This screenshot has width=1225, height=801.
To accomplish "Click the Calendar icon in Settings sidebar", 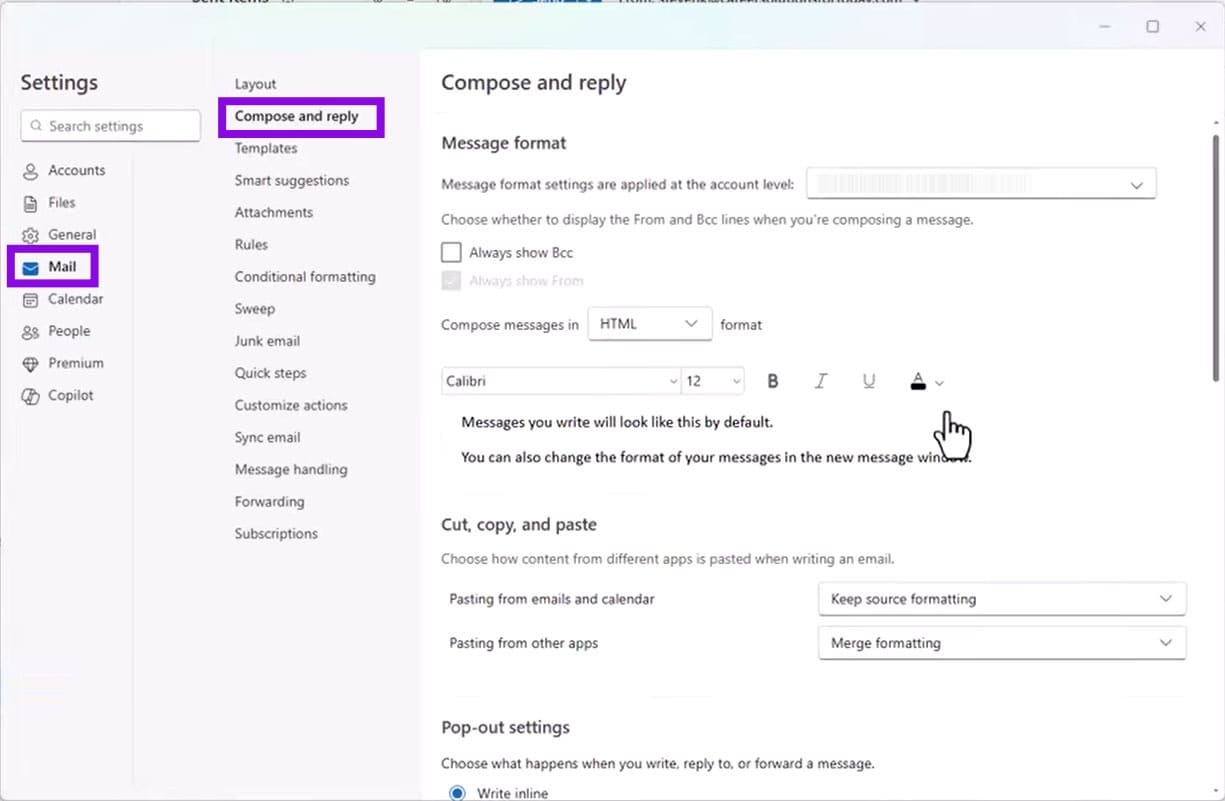I will tap(30, 299).
